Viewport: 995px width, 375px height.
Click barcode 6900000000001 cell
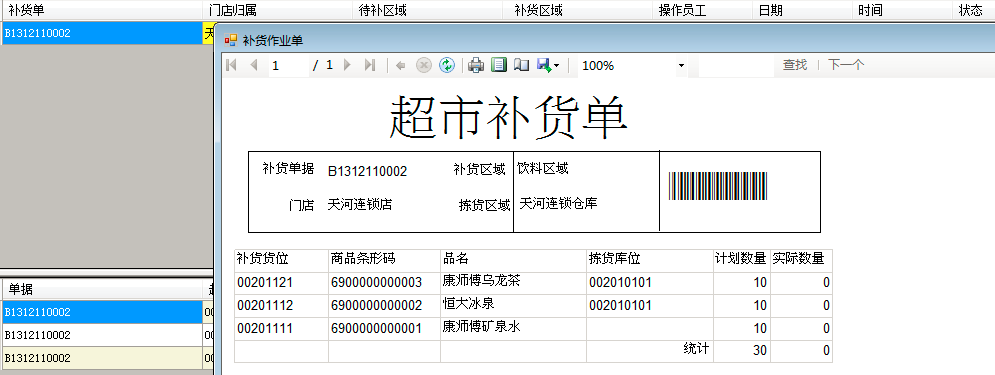click(385, 329)
